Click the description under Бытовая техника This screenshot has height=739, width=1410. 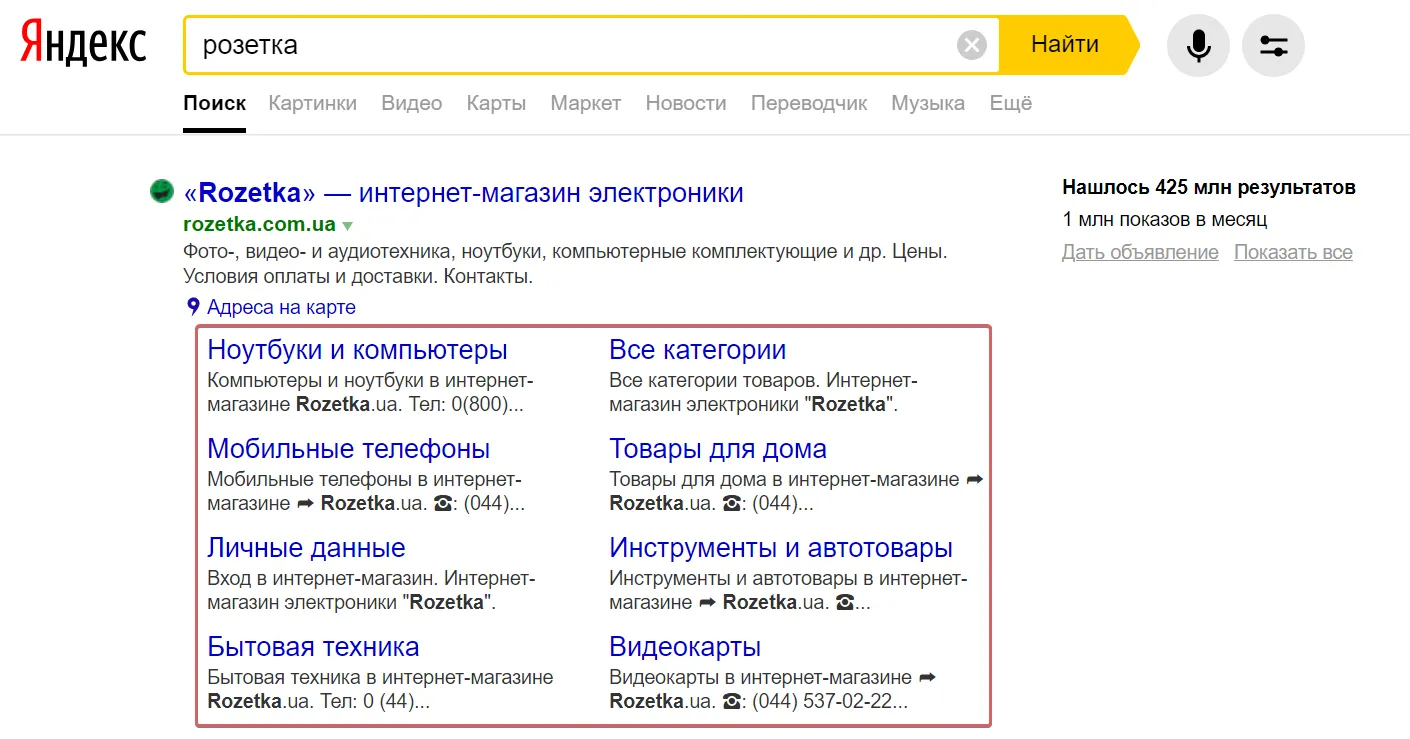click(380, 689)
